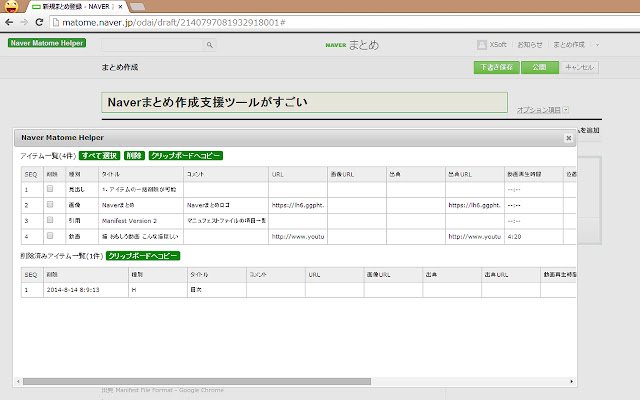This screenshot has width=640, height=400.
Task: Click the SEQ header in the item table
Action: [x=31, y=174]
